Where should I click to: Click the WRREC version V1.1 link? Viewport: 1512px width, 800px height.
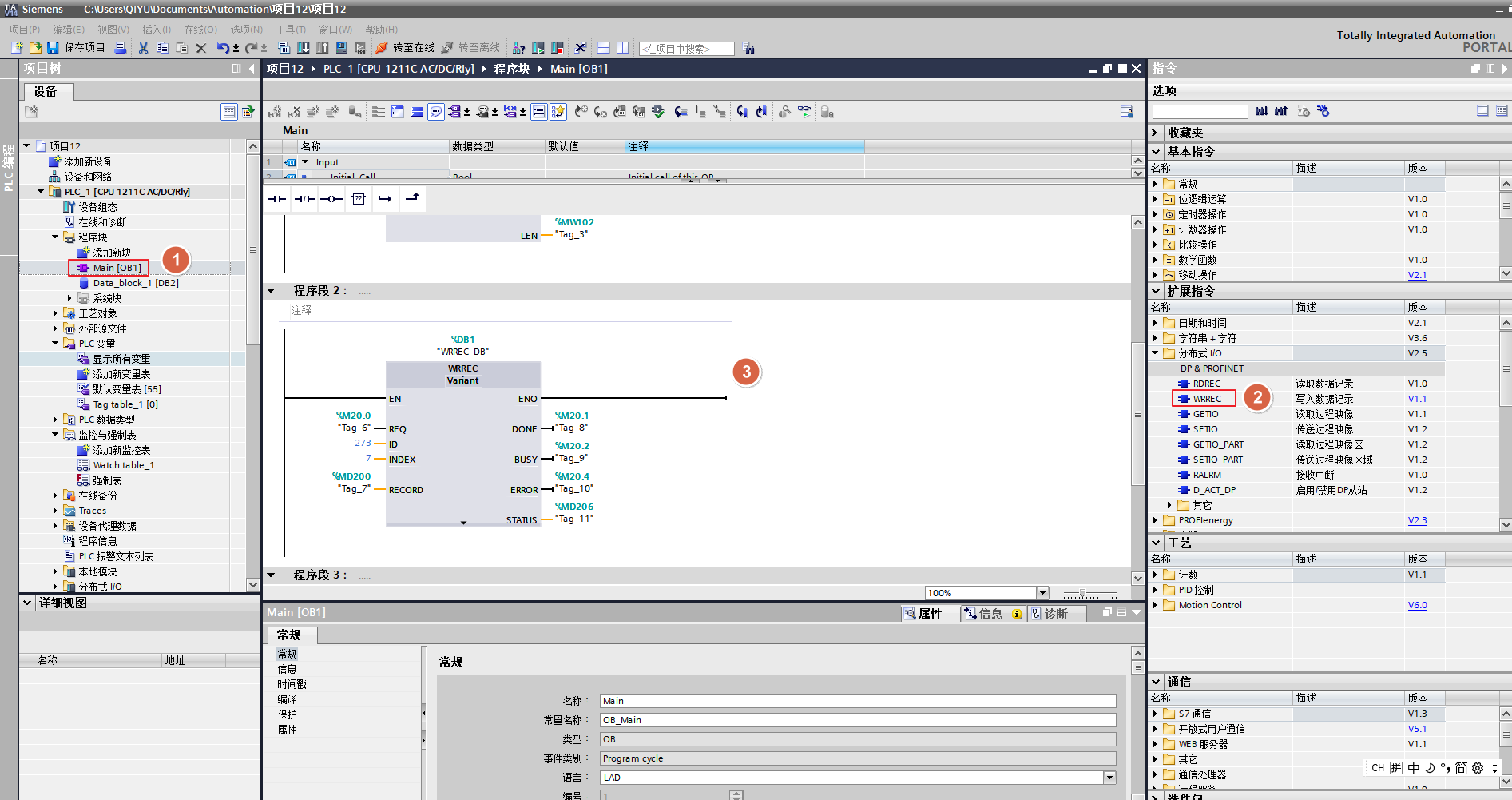1417,399
